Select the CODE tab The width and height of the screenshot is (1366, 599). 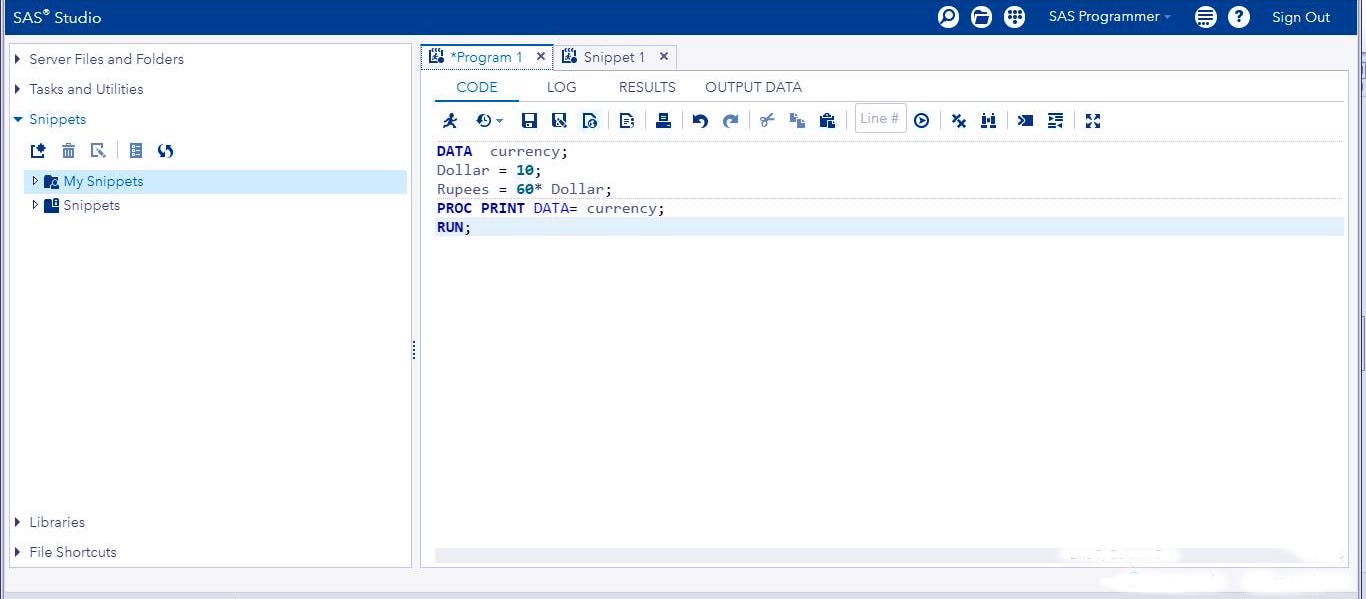[x=477, y=87]
